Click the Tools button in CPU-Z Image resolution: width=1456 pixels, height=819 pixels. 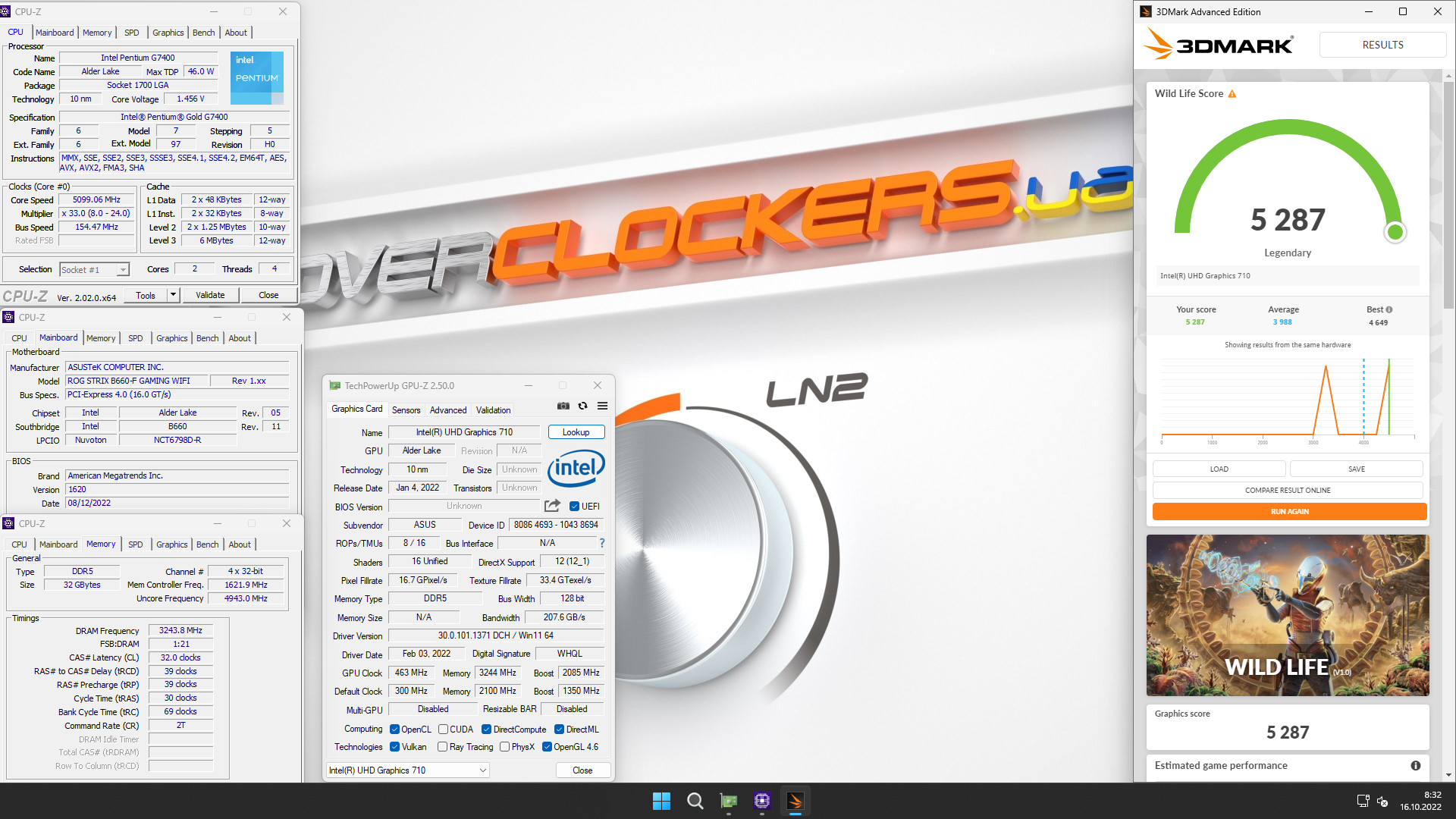click(146, 295)
